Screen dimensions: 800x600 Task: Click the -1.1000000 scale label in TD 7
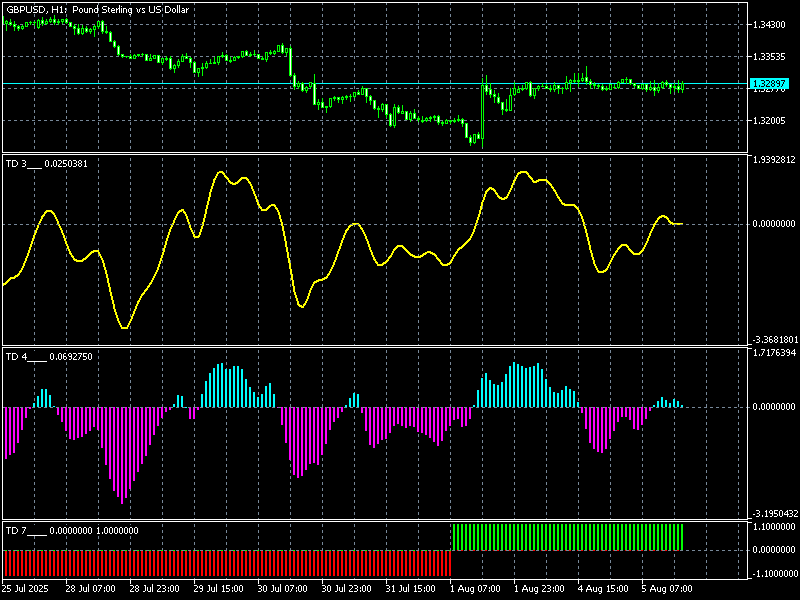tap(773, 573)
